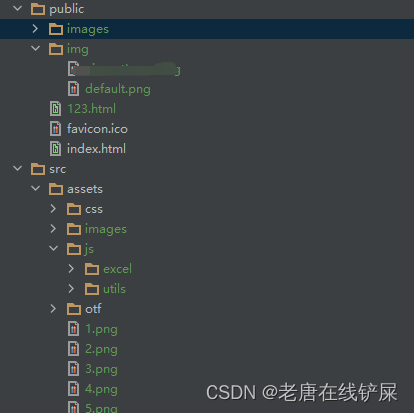This screenshot has width=414, height=413.
Task: Collapse the src folder chevron
Action: pyautogui.click(x=17, y=168)
